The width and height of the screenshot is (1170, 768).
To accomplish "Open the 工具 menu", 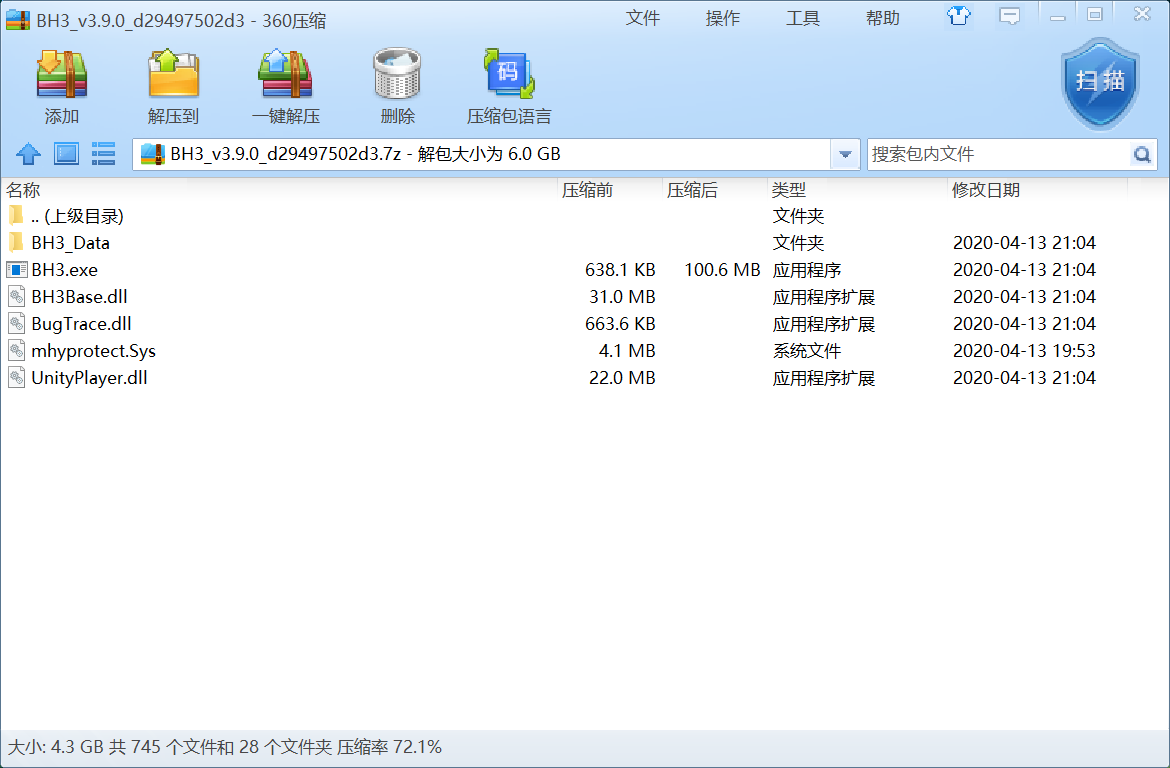I will point(803,18).
